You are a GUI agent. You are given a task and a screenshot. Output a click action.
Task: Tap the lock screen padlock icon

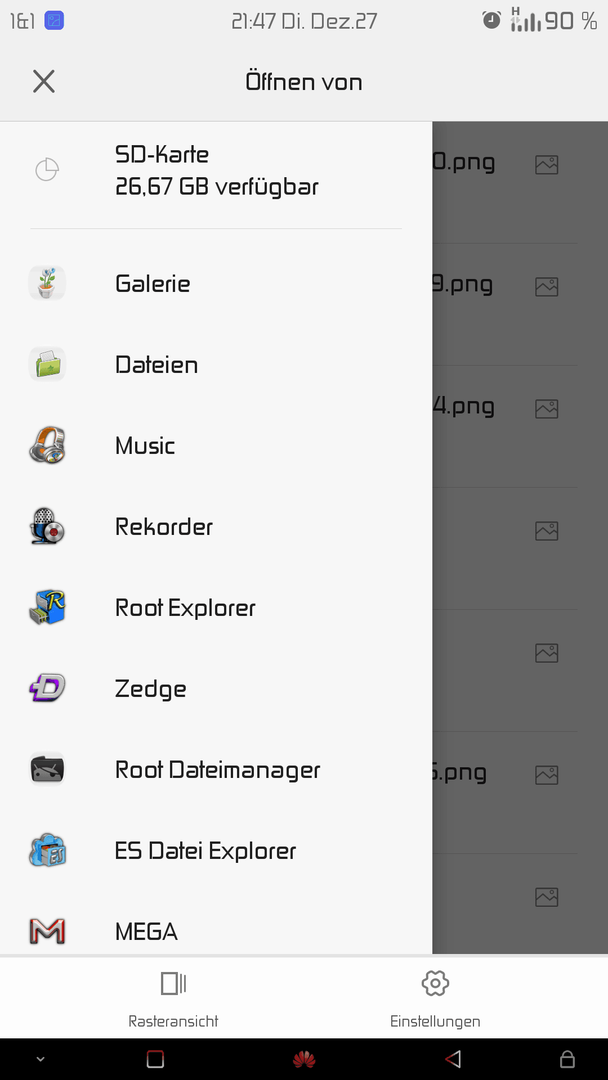tap(567, 1059)
